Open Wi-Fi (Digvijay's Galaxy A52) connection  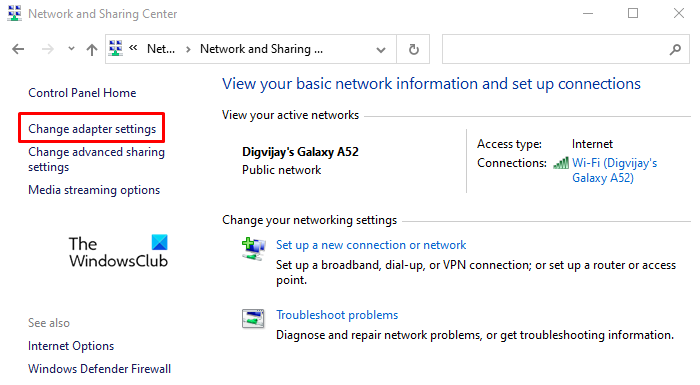pos(615,170)
